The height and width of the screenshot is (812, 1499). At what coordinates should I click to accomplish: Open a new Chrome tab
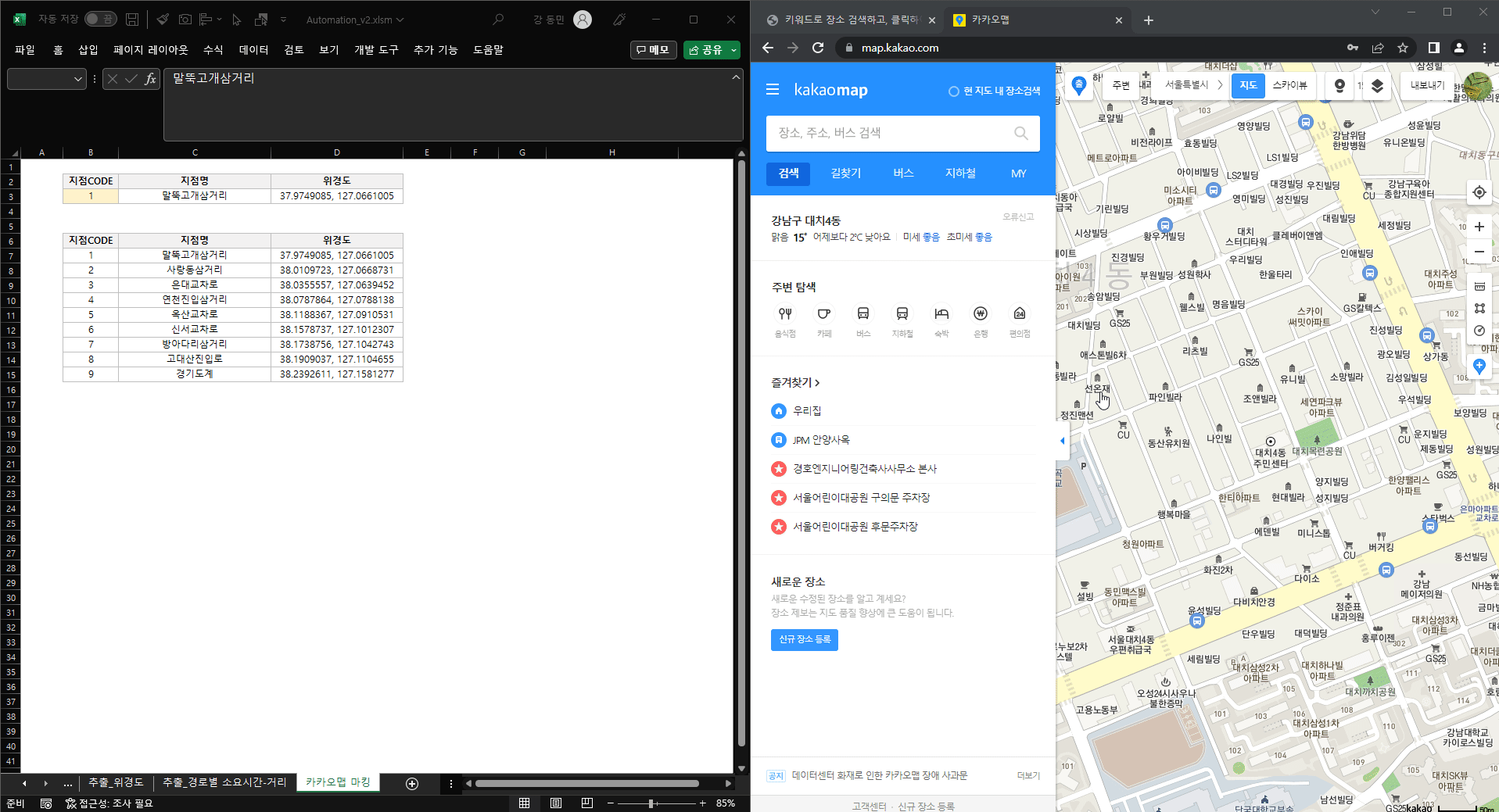coord(1148,20)
